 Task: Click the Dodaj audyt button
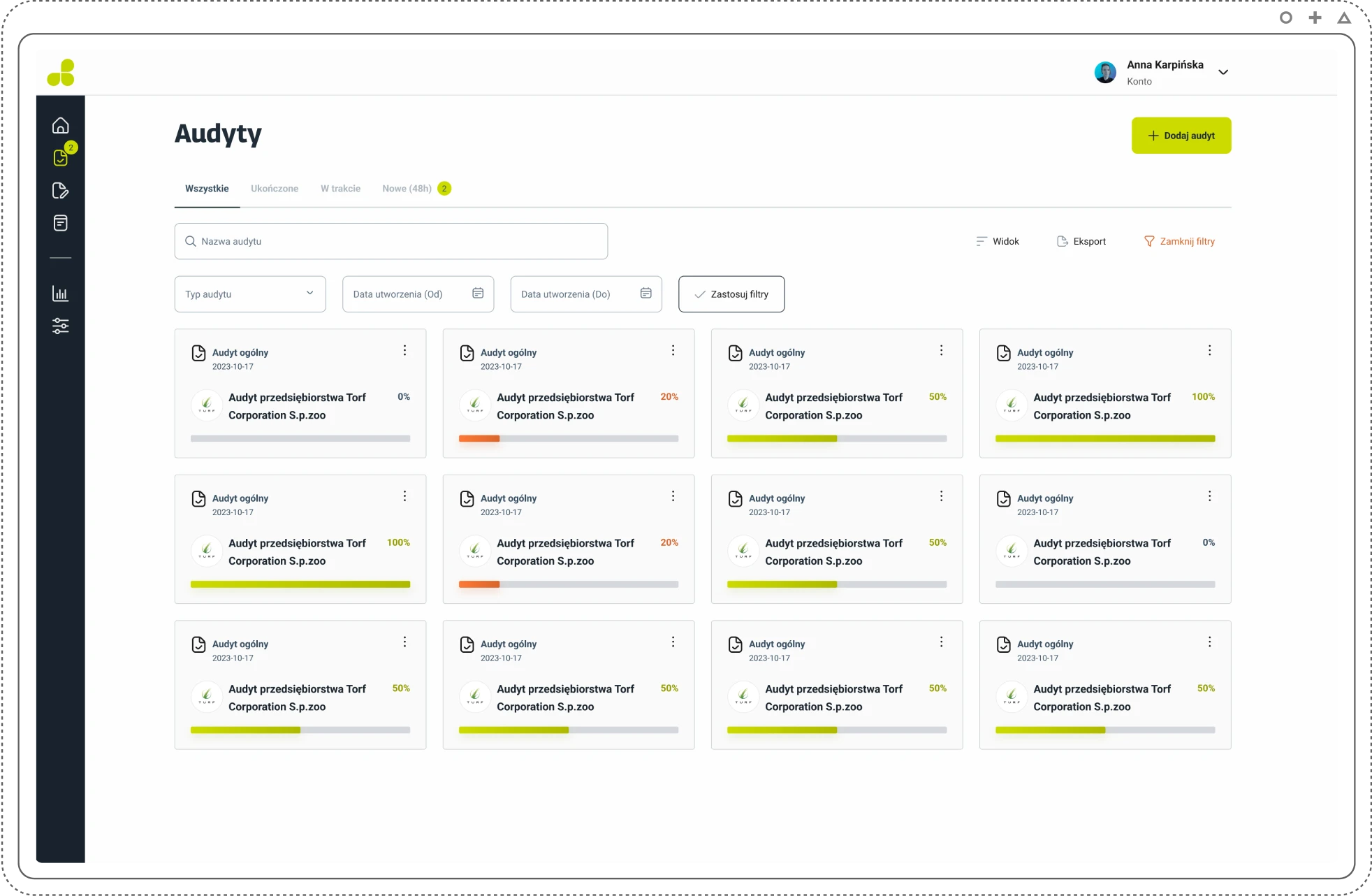(x=1181, y=136)
